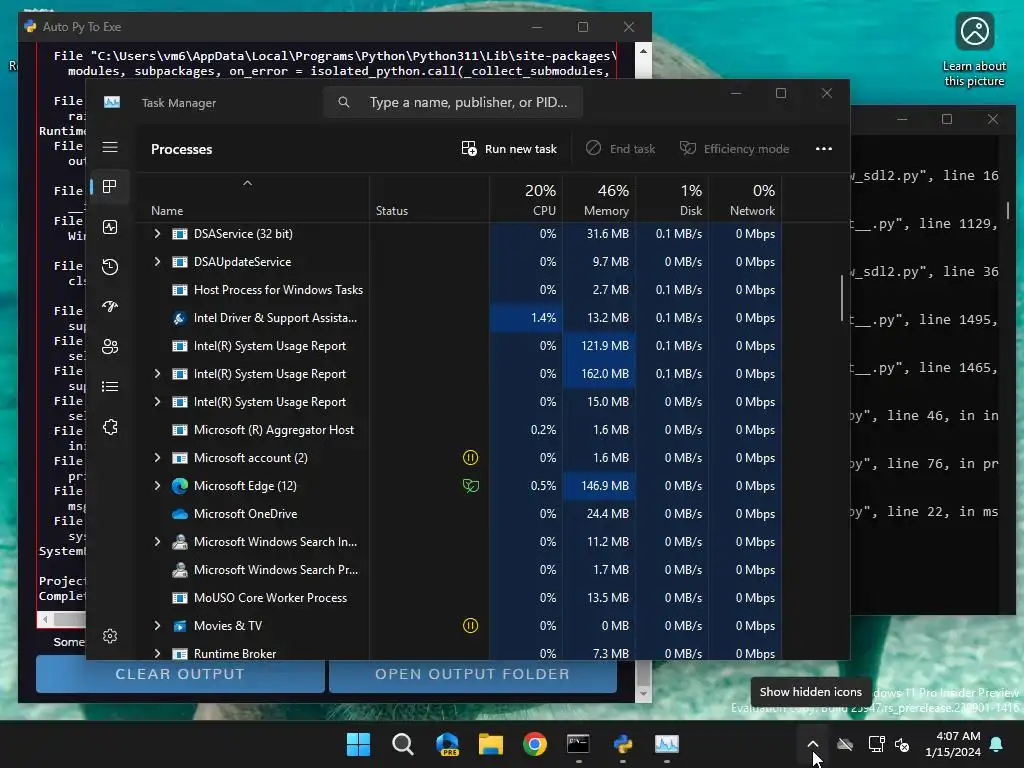Click the Microsoft OneDrive cloud icon
Viewport: 1024px width, 768px height.
point(180,514)
